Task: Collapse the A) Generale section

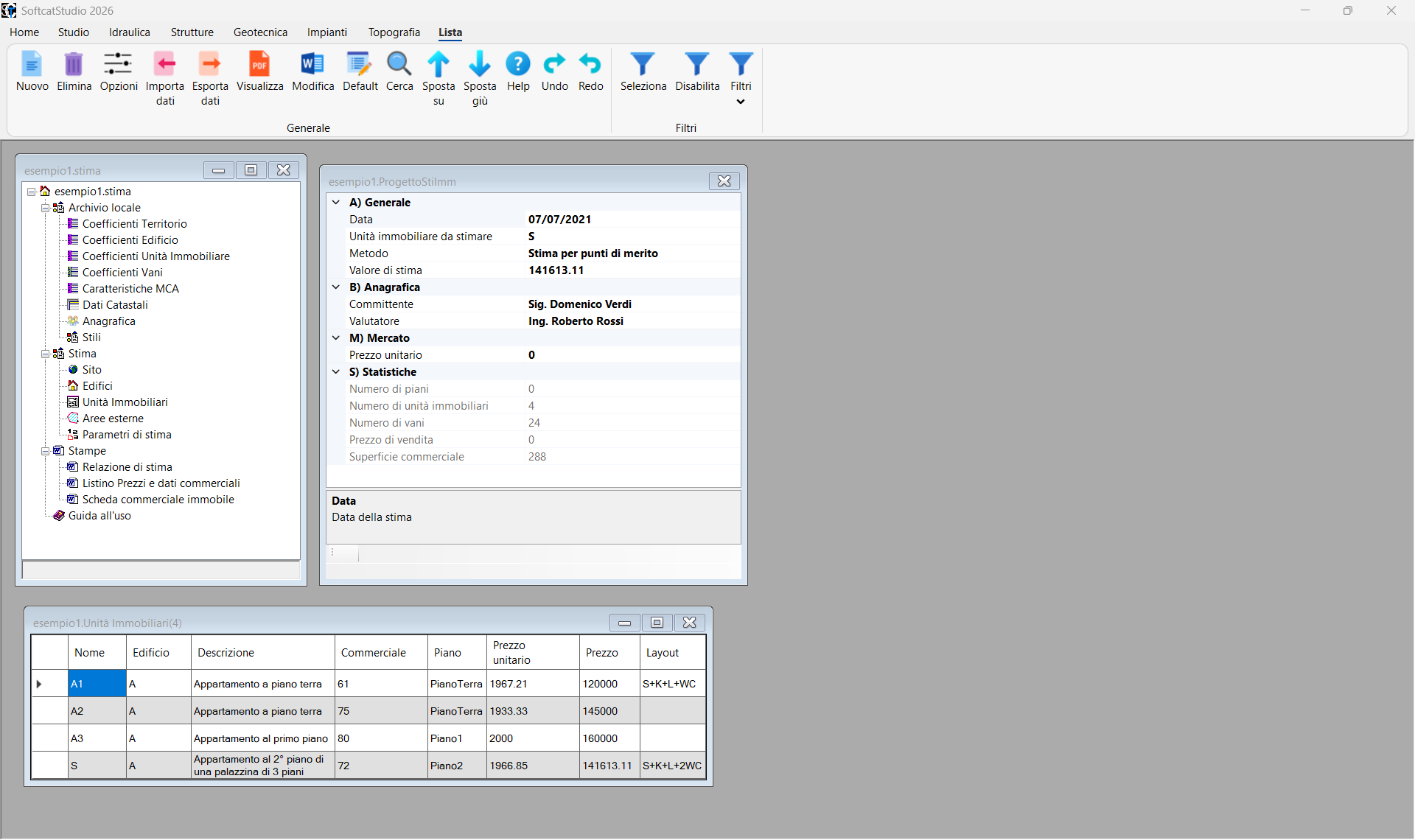Action: tap(336, 202)
